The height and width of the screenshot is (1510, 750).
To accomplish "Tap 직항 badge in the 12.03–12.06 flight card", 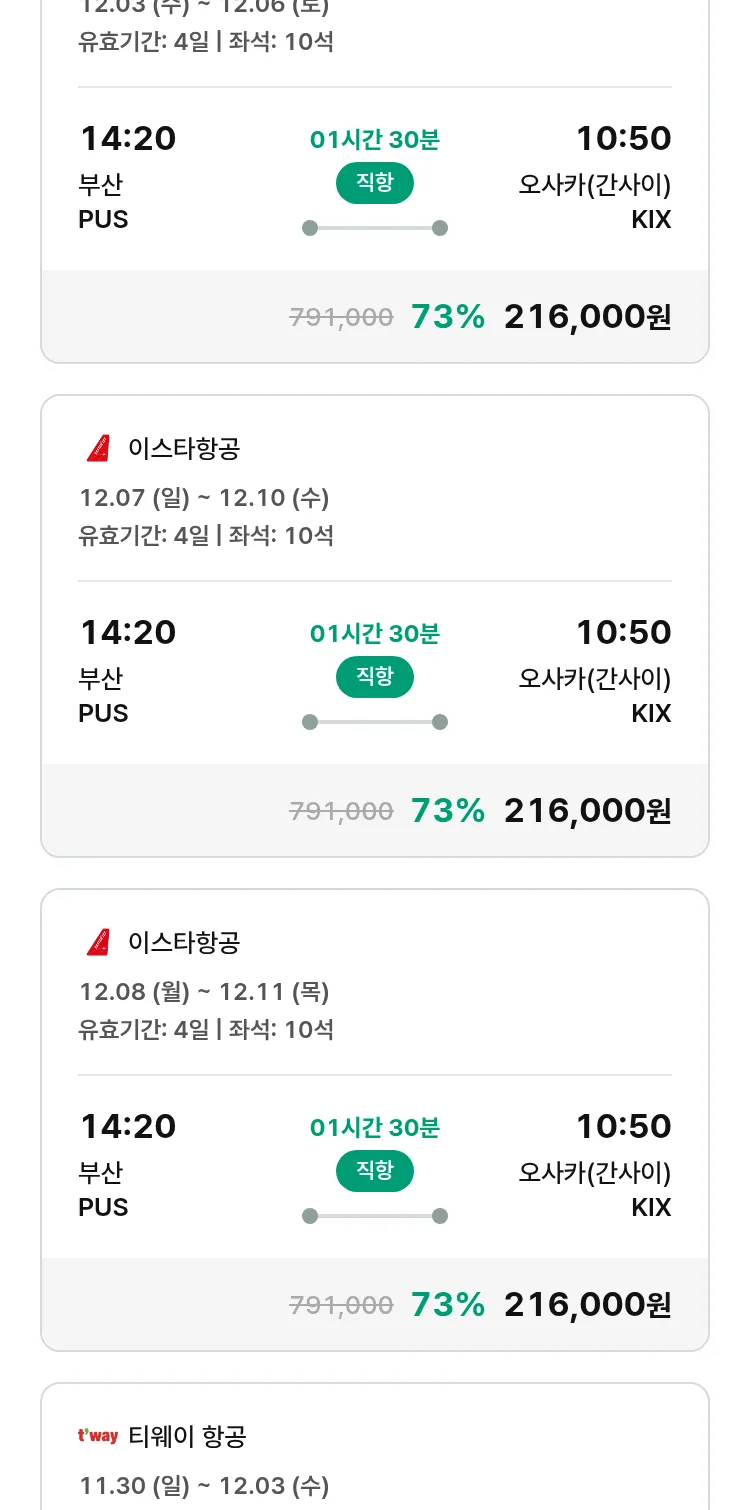I will click(x=374, y=183).
